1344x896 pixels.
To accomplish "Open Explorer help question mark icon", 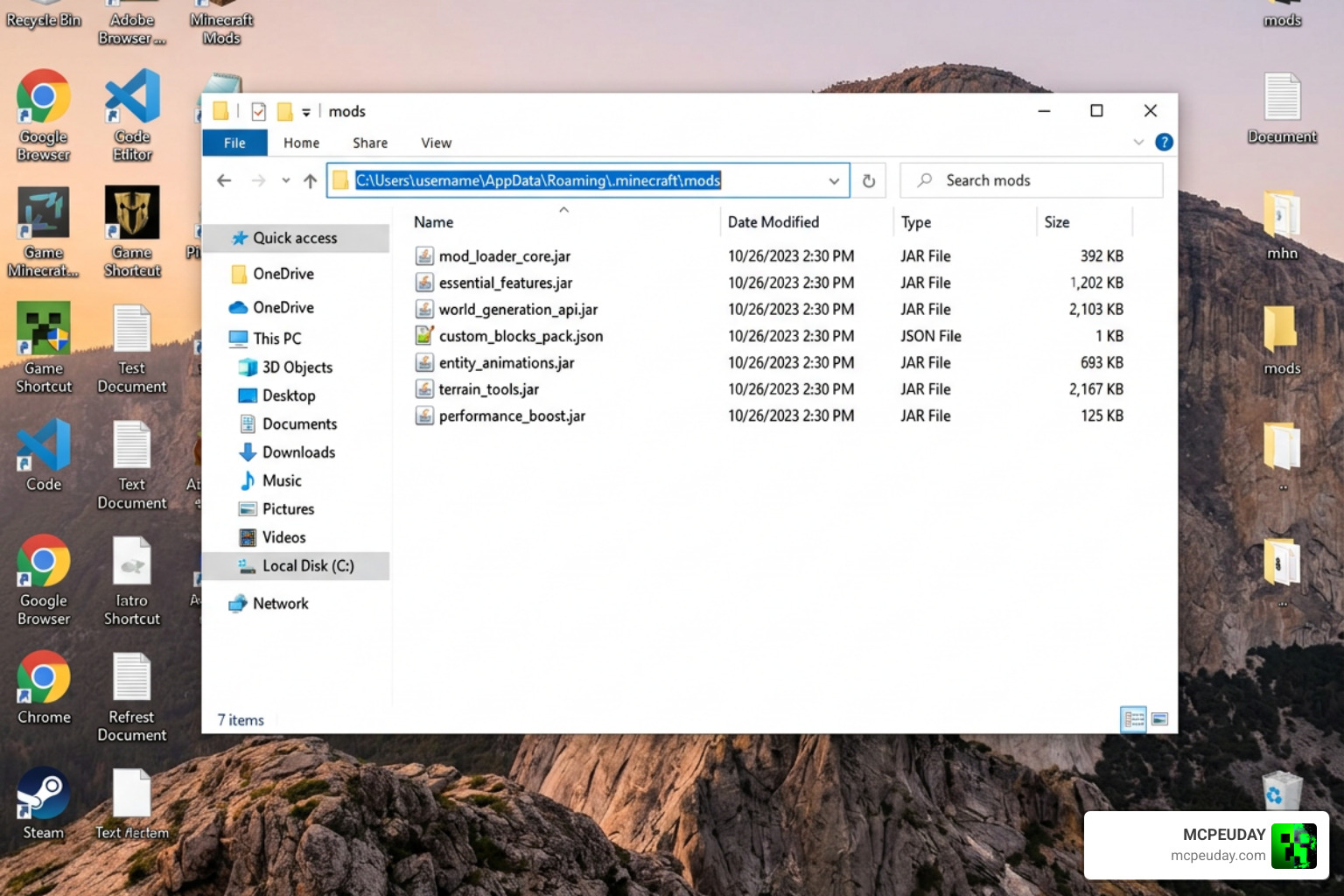I will pyautogui.click(x=1164, y=142).
